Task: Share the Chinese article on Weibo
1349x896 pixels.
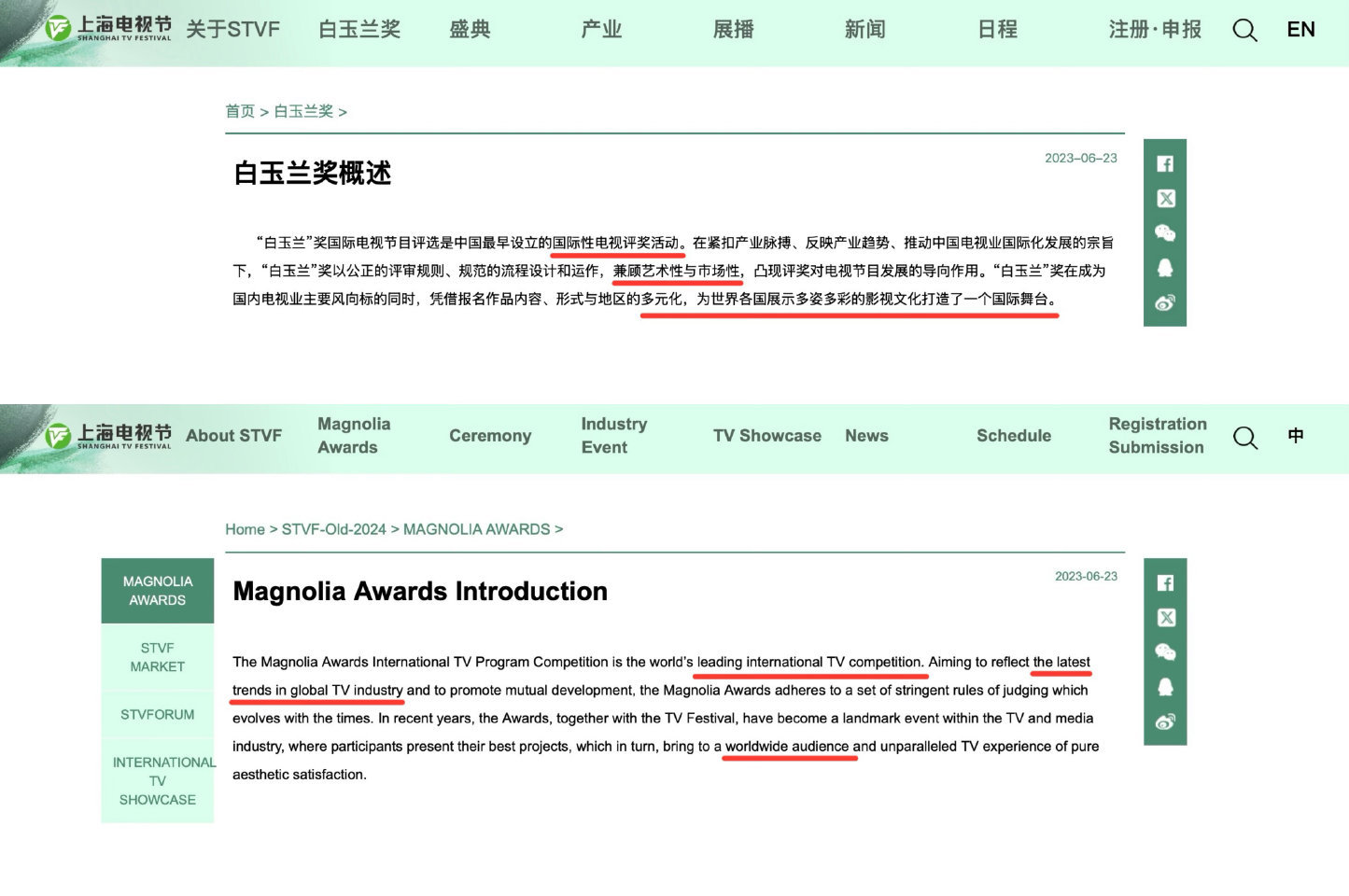Action: [x=1165, y=302]
